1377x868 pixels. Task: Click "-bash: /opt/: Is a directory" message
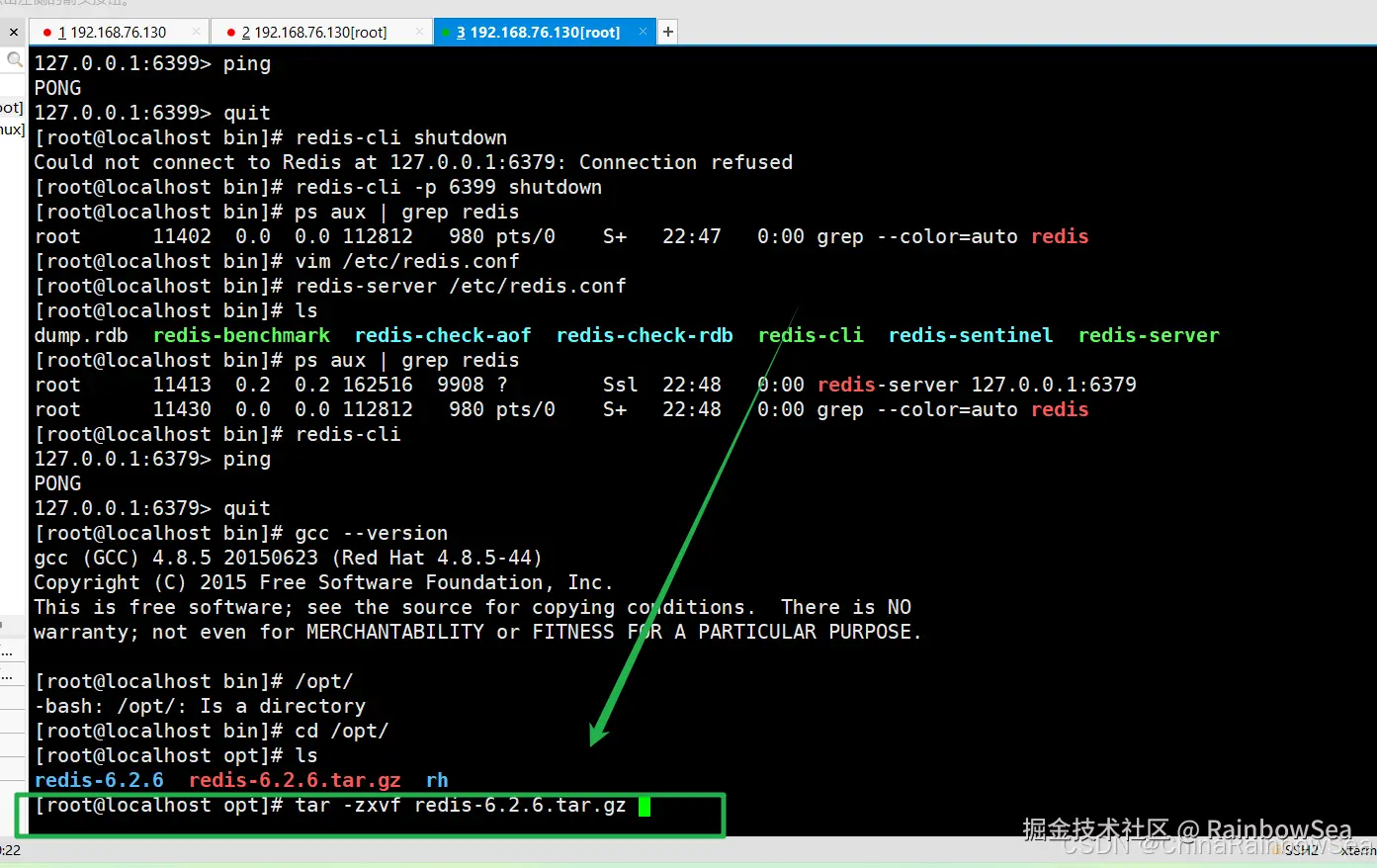200,706
